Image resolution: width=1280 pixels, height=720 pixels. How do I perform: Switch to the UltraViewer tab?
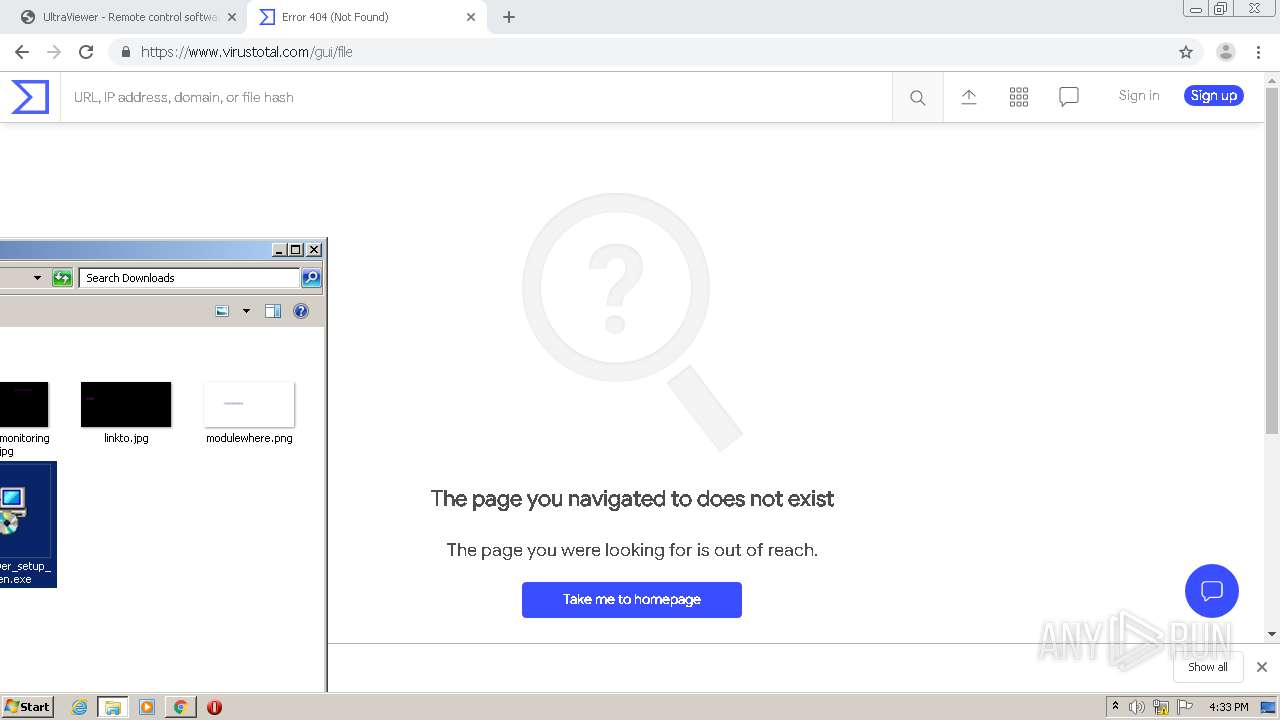pos(128,17)
